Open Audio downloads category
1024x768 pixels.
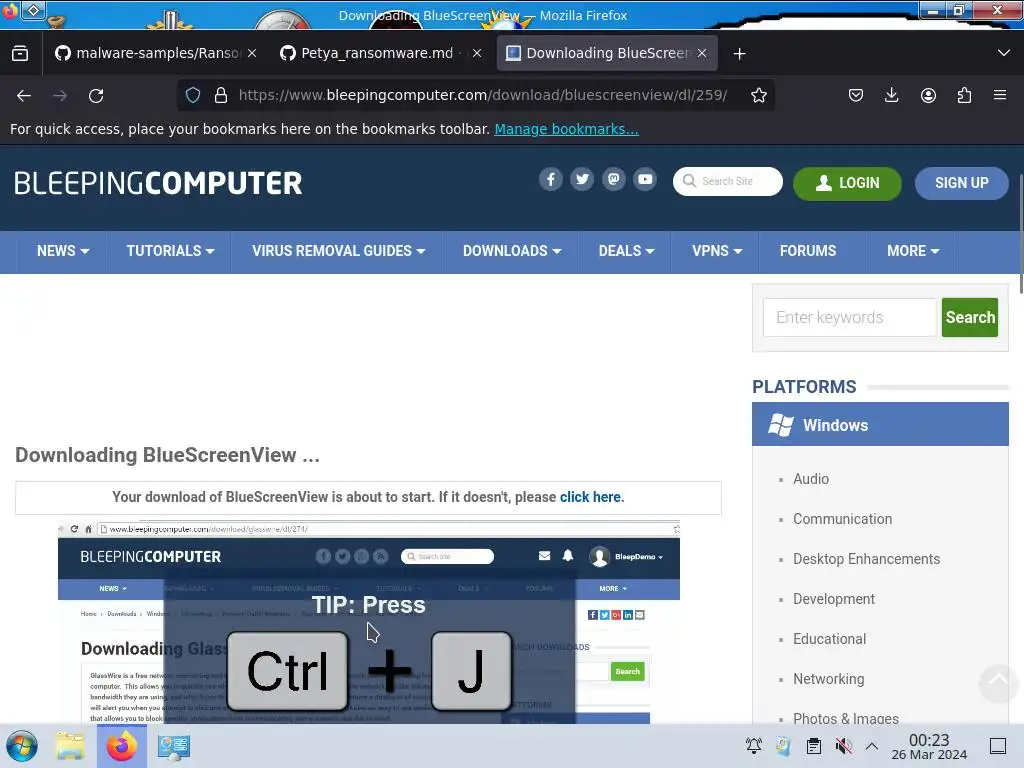[x=810, y=479]
